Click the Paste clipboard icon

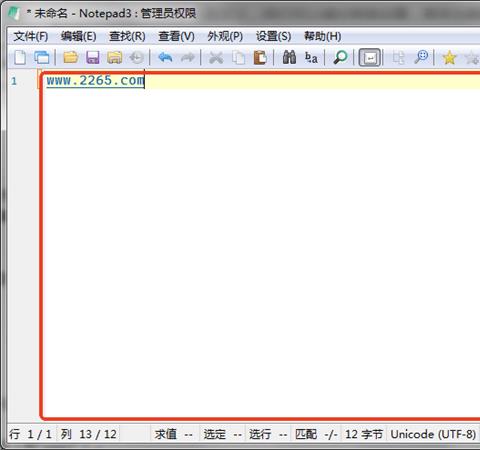[x=260, y=58]
